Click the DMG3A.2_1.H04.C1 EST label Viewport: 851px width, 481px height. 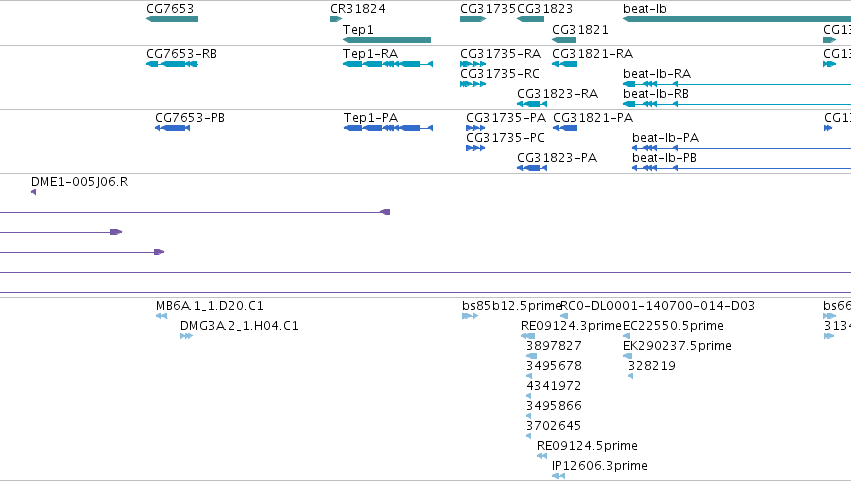pos(239,326)
